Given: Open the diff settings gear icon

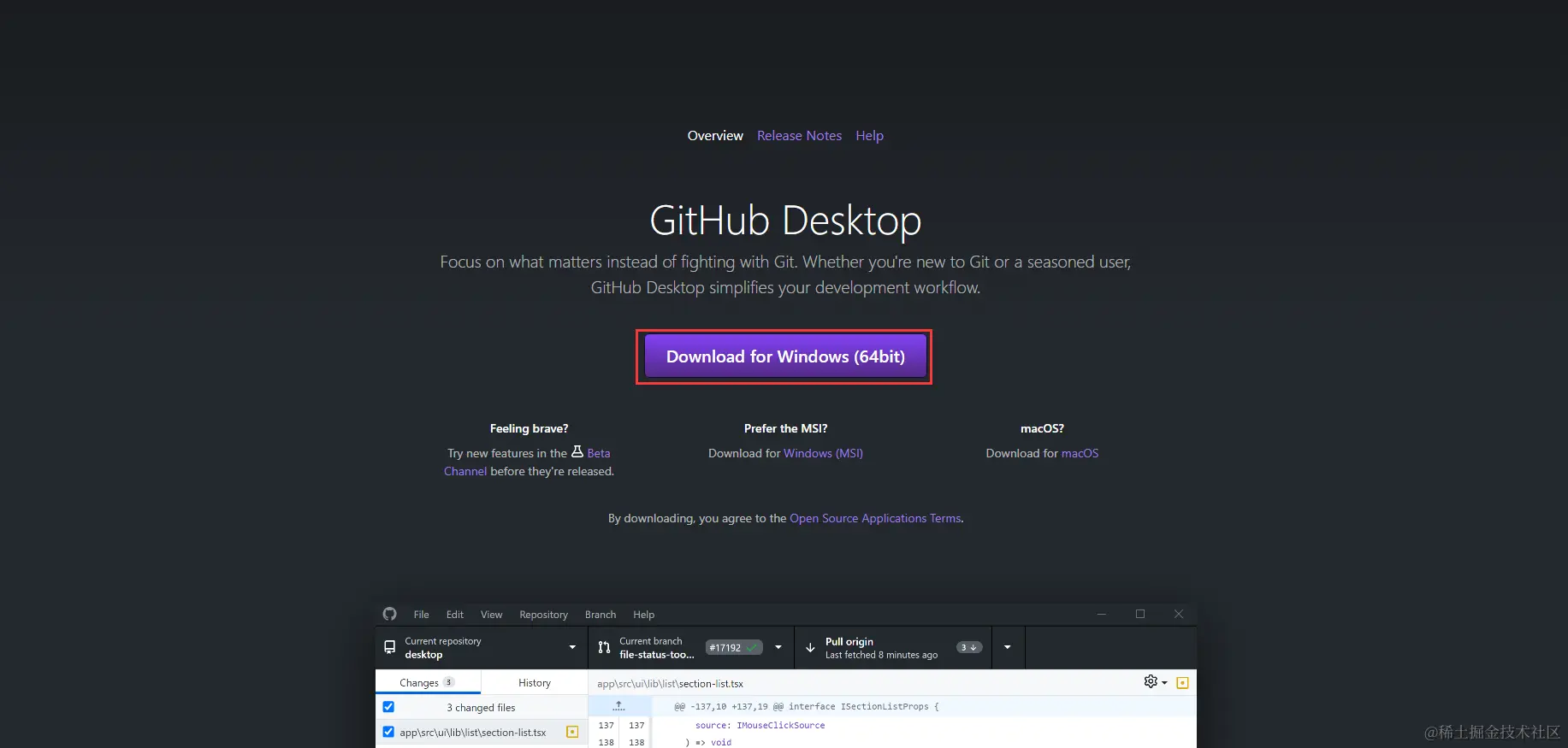Looking at the screenshot, I should [x=1151, y=681].
